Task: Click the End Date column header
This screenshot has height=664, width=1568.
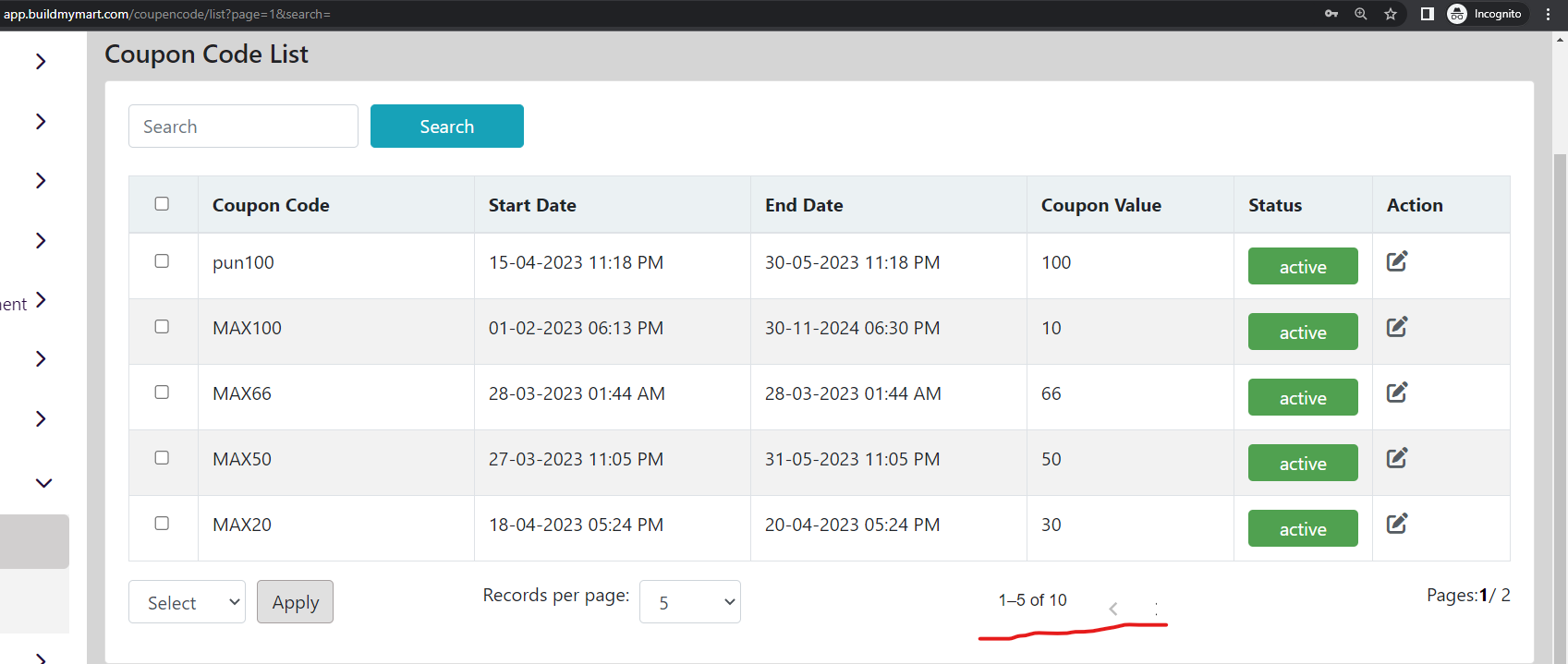Action: (x=804, y=205)
